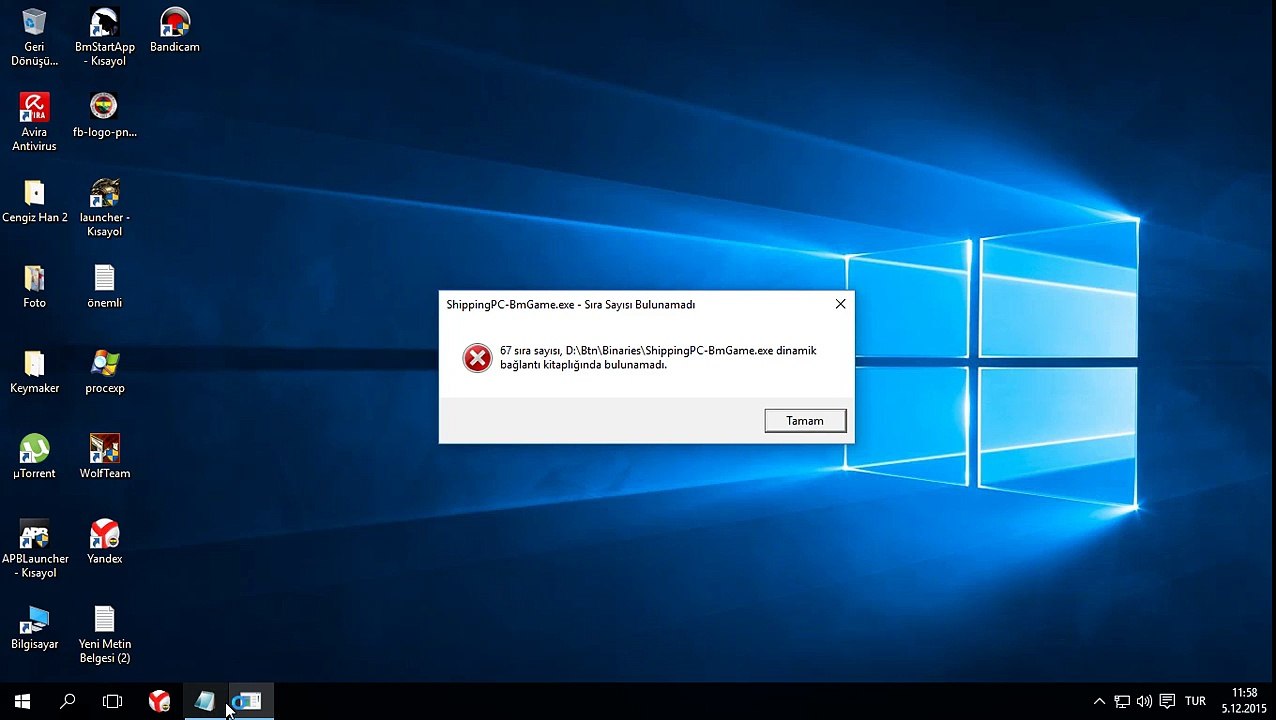1276x720 pixels.
Task: Click Tamam in the error dialog
Action: [805, 421]
